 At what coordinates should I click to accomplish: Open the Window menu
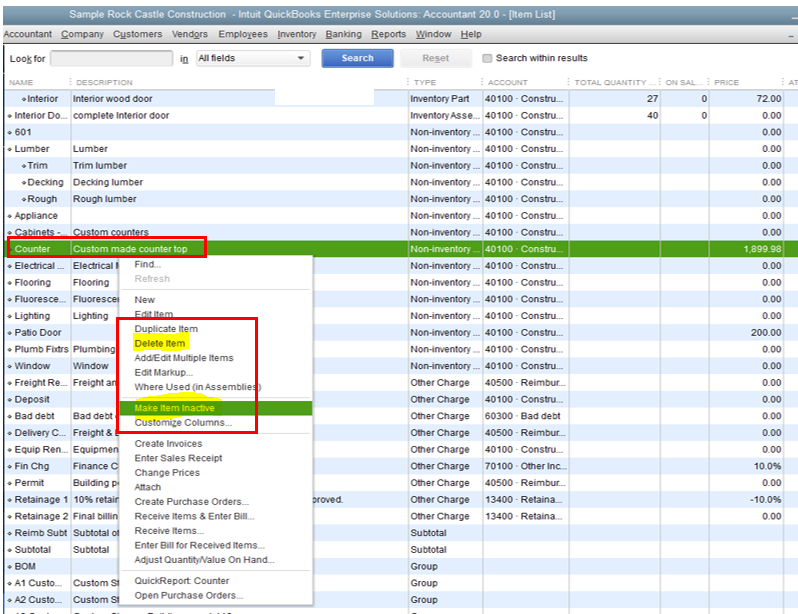(433, 34)
